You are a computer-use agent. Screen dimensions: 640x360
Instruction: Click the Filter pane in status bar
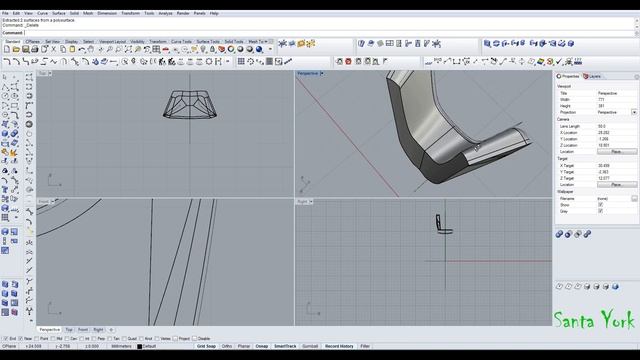[x=365, y=346]
